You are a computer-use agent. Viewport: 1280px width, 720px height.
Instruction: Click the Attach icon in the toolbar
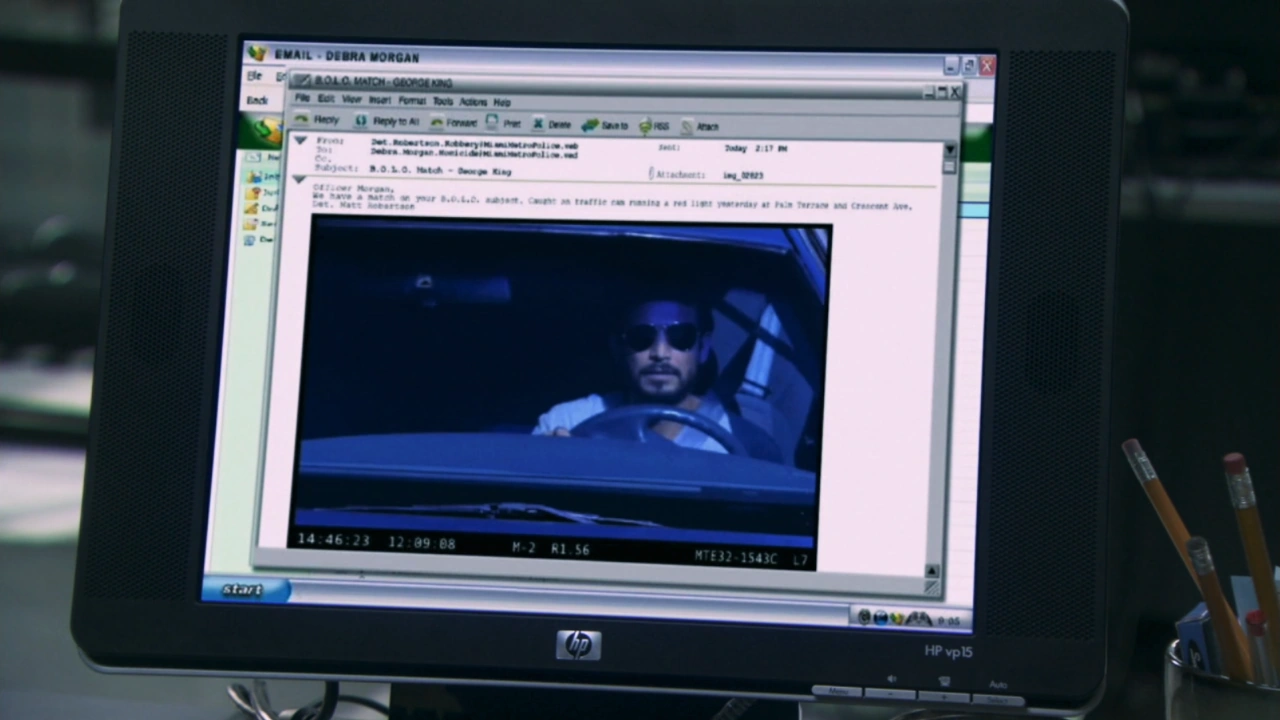[x=687, y=127]
